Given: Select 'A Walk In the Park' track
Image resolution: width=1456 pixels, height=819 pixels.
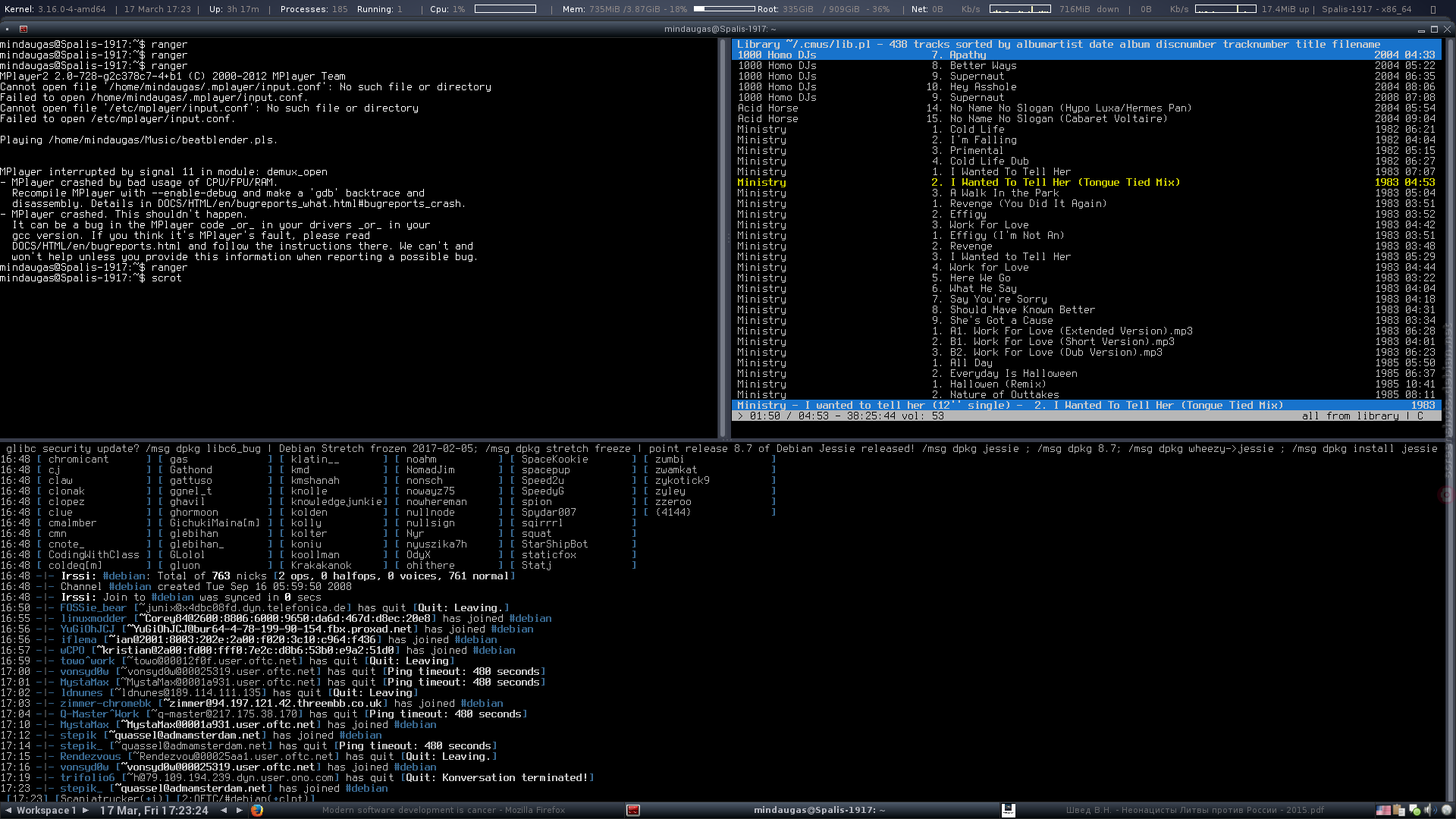Looking at the screenshot, I should coord(1086,193).
